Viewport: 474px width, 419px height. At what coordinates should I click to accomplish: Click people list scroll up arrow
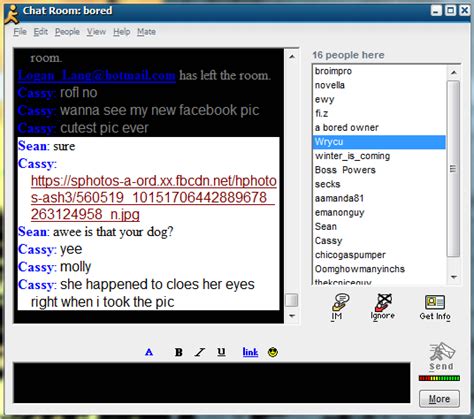click(x=453, y=72)
